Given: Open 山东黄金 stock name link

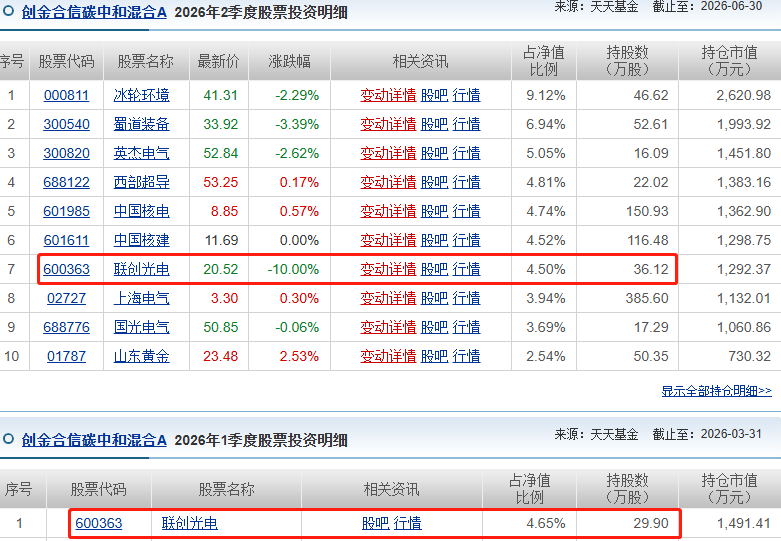Looking at the screenshot, I should 141,356.
